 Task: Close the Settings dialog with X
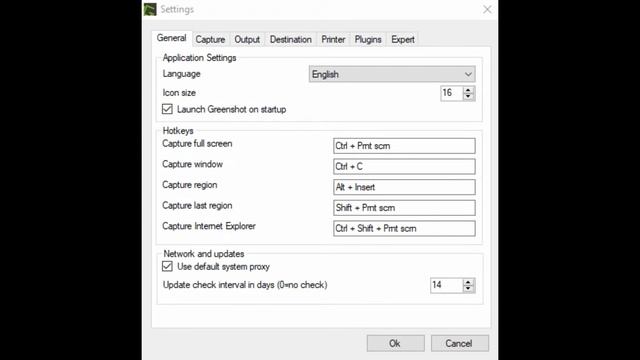487,9
